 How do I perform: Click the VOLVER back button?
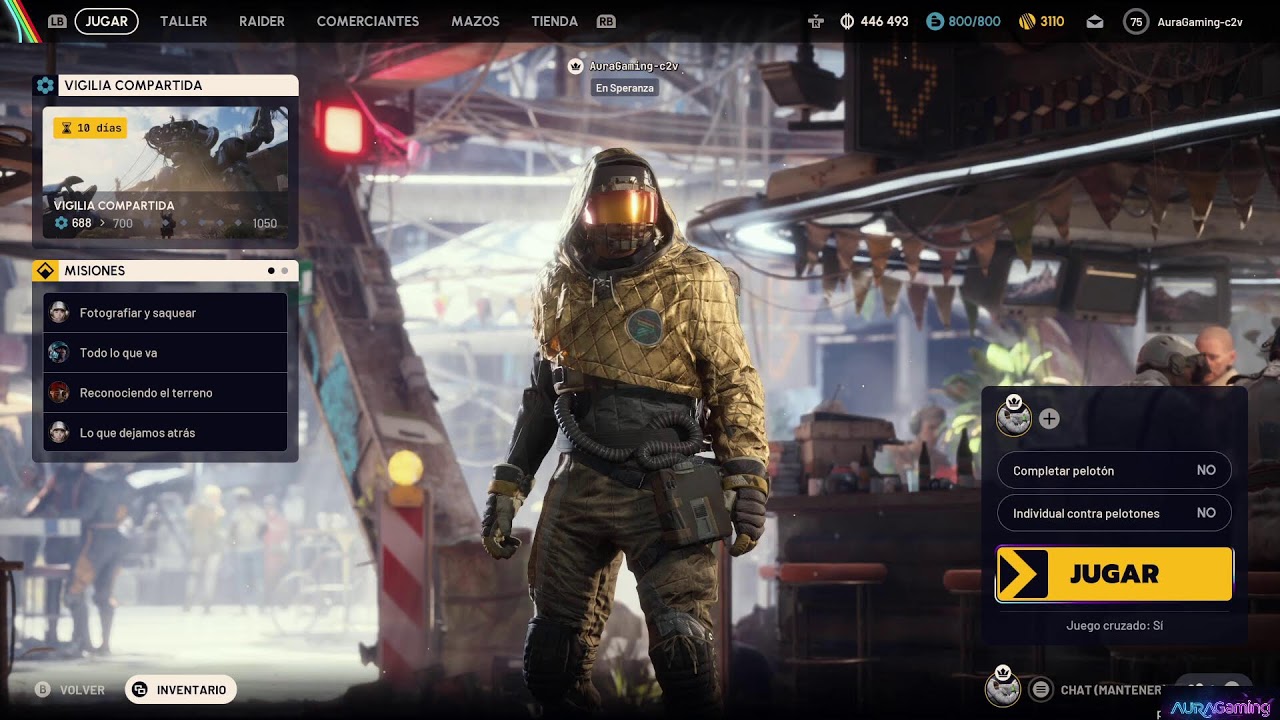[x=82, y=690]
